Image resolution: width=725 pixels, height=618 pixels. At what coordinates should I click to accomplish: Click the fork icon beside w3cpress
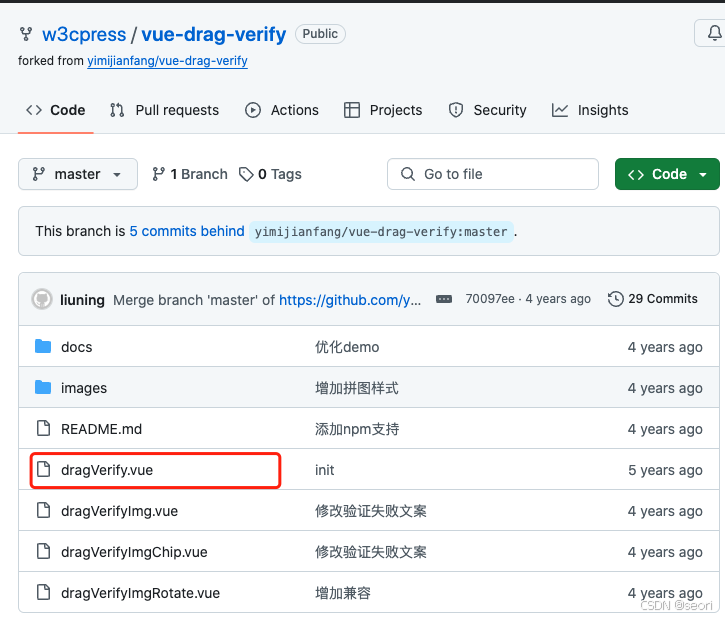(26, 34)
